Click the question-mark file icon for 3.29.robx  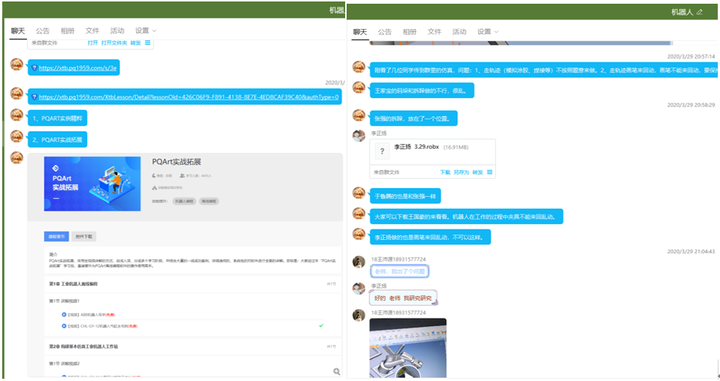pos(382,151)
